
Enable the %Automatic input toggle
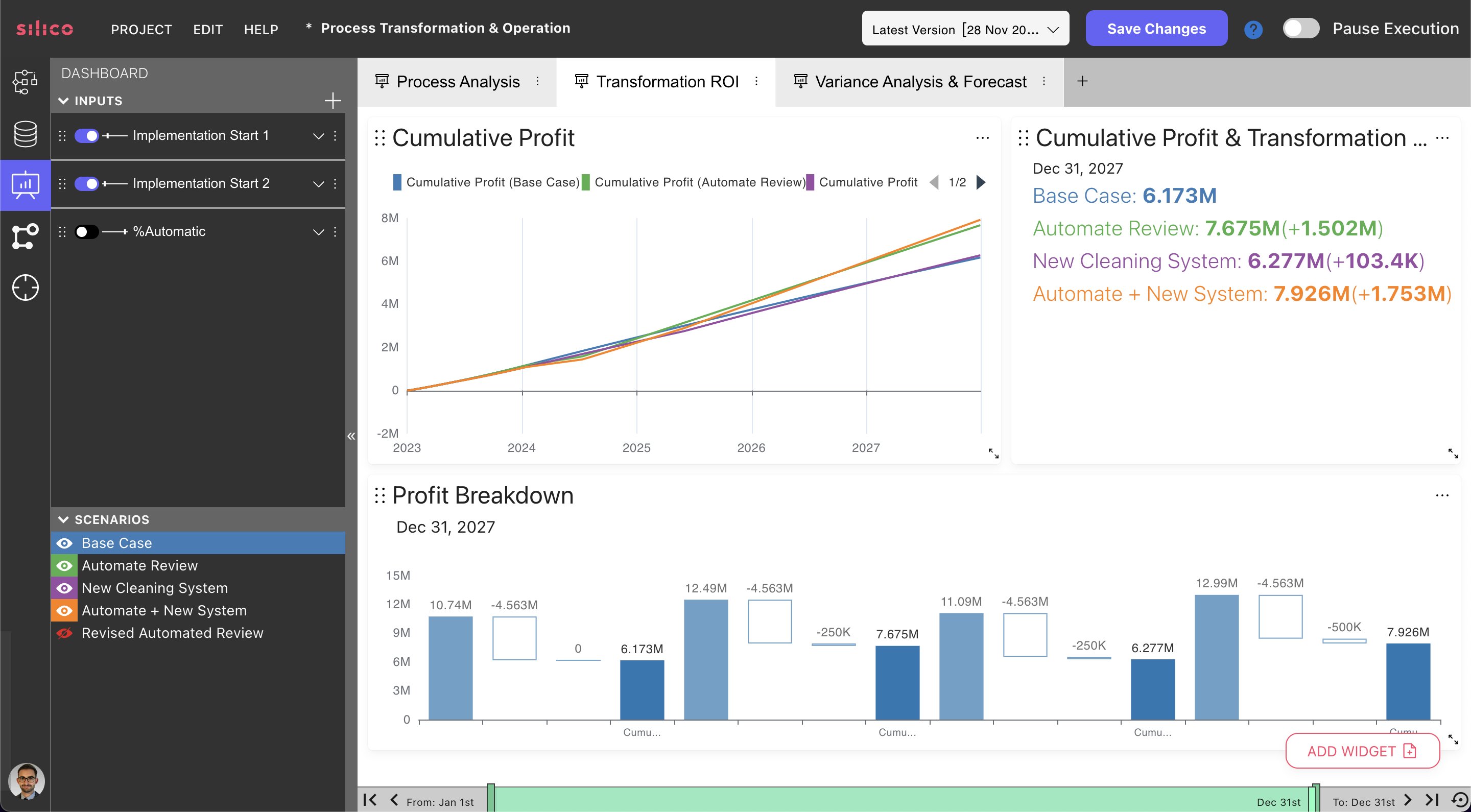tap(86, 231)
